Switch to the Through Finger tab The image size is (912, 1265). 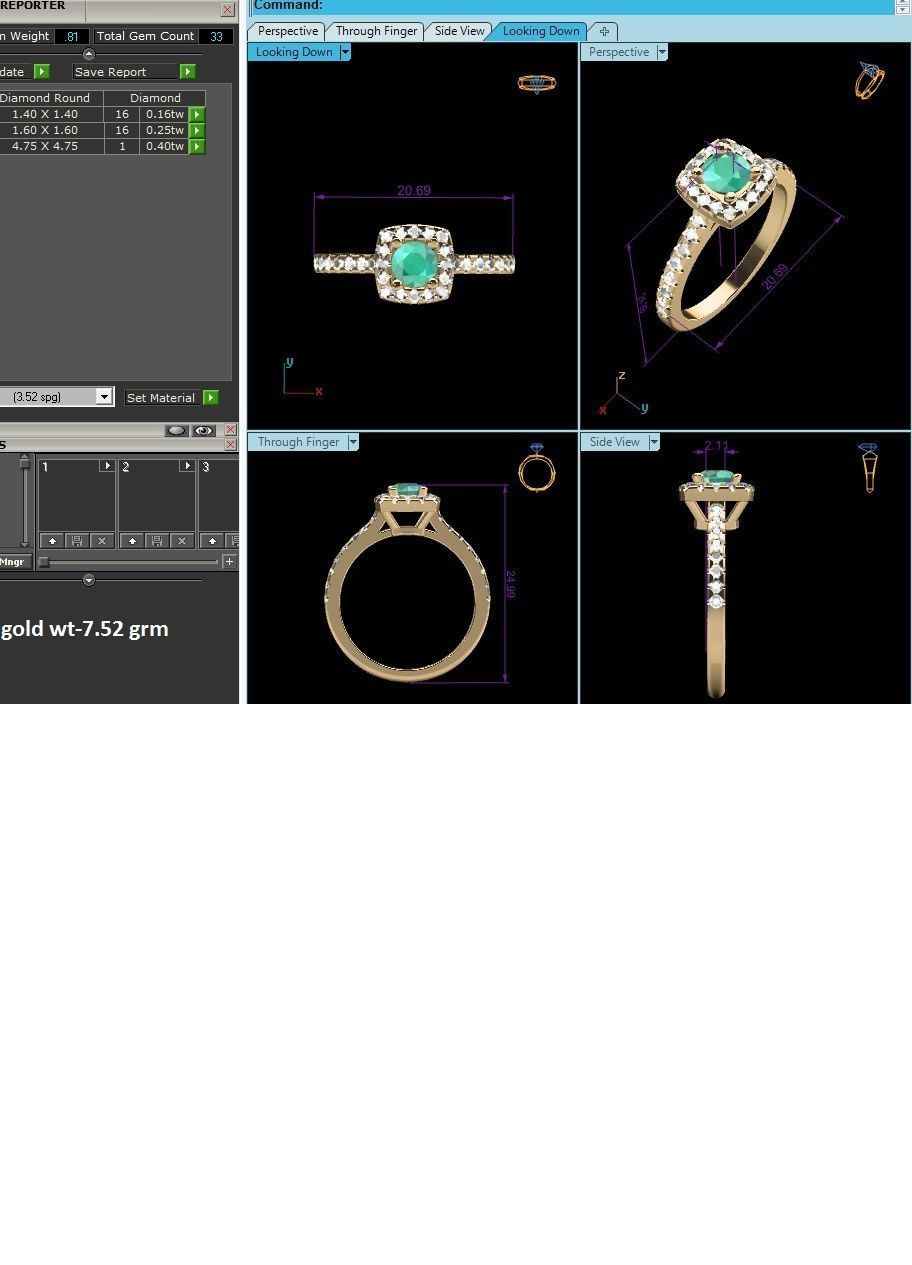click(x=376, y=31)
